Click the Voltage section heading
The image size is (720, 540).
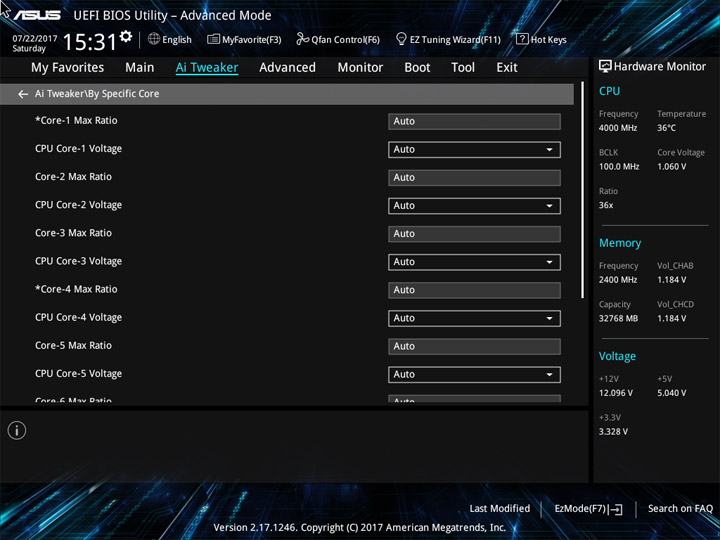[617, 356]
